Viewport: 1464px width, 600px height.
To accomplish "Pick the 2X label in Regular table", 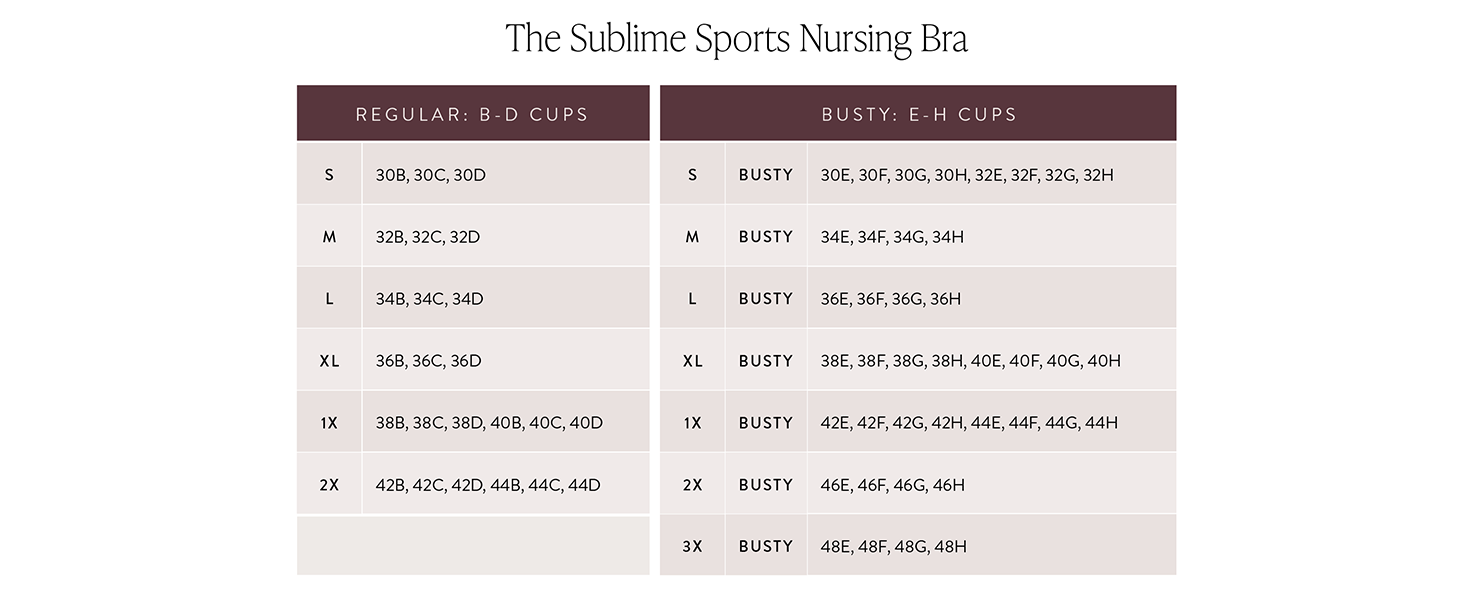I will click(x=329, y=485).
